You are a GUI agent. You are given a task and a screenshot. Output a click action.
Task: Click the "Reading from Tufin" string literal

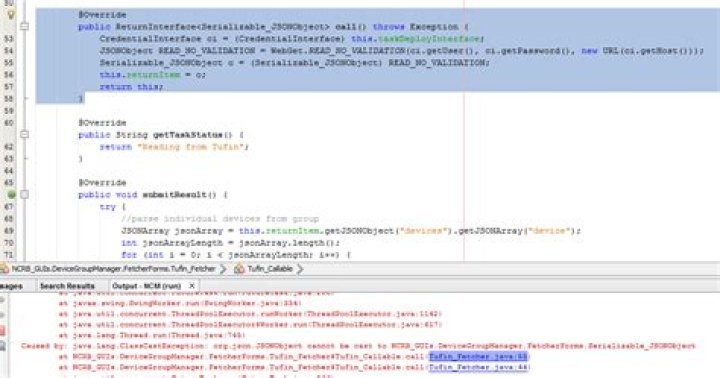(191, 147)
